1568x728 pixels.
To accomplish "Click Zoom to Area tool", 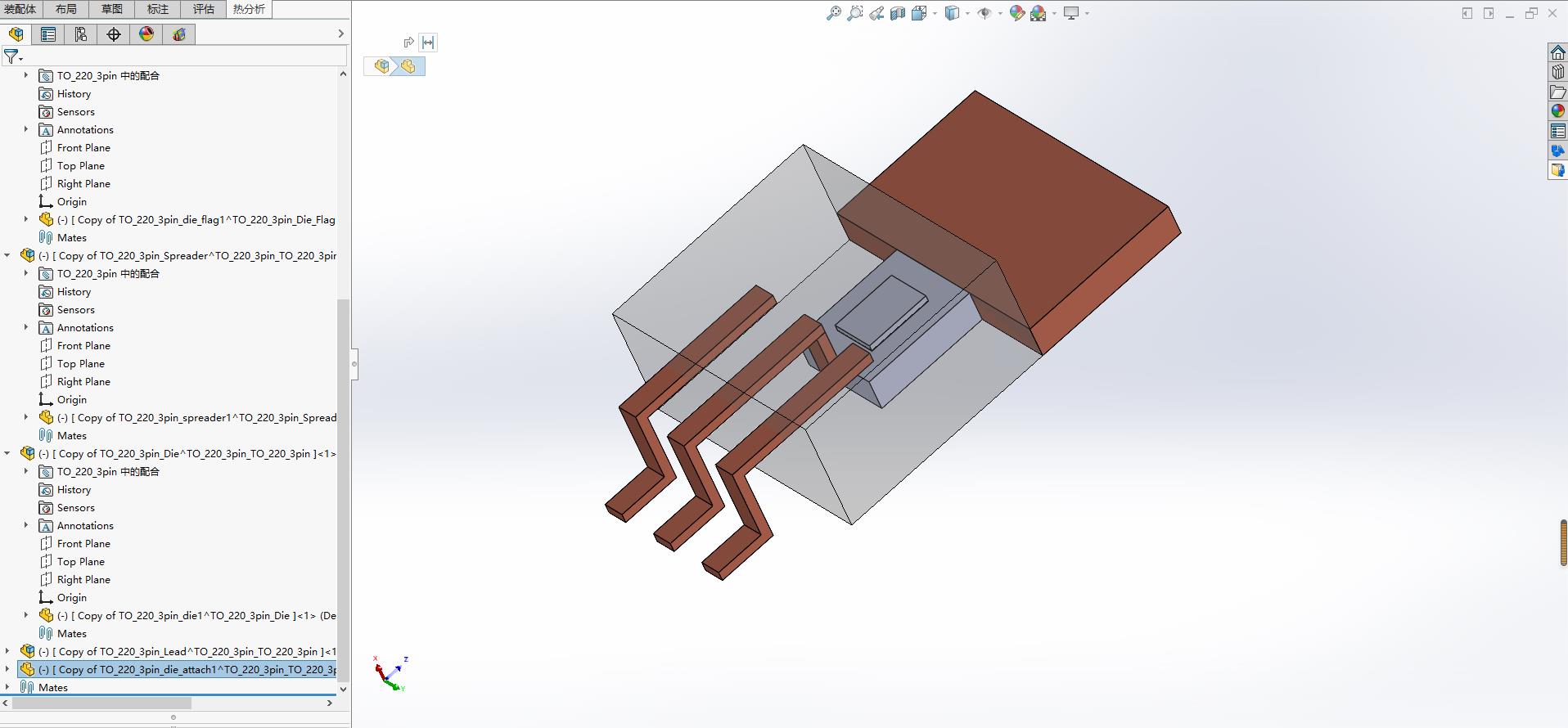I will 854,13.
